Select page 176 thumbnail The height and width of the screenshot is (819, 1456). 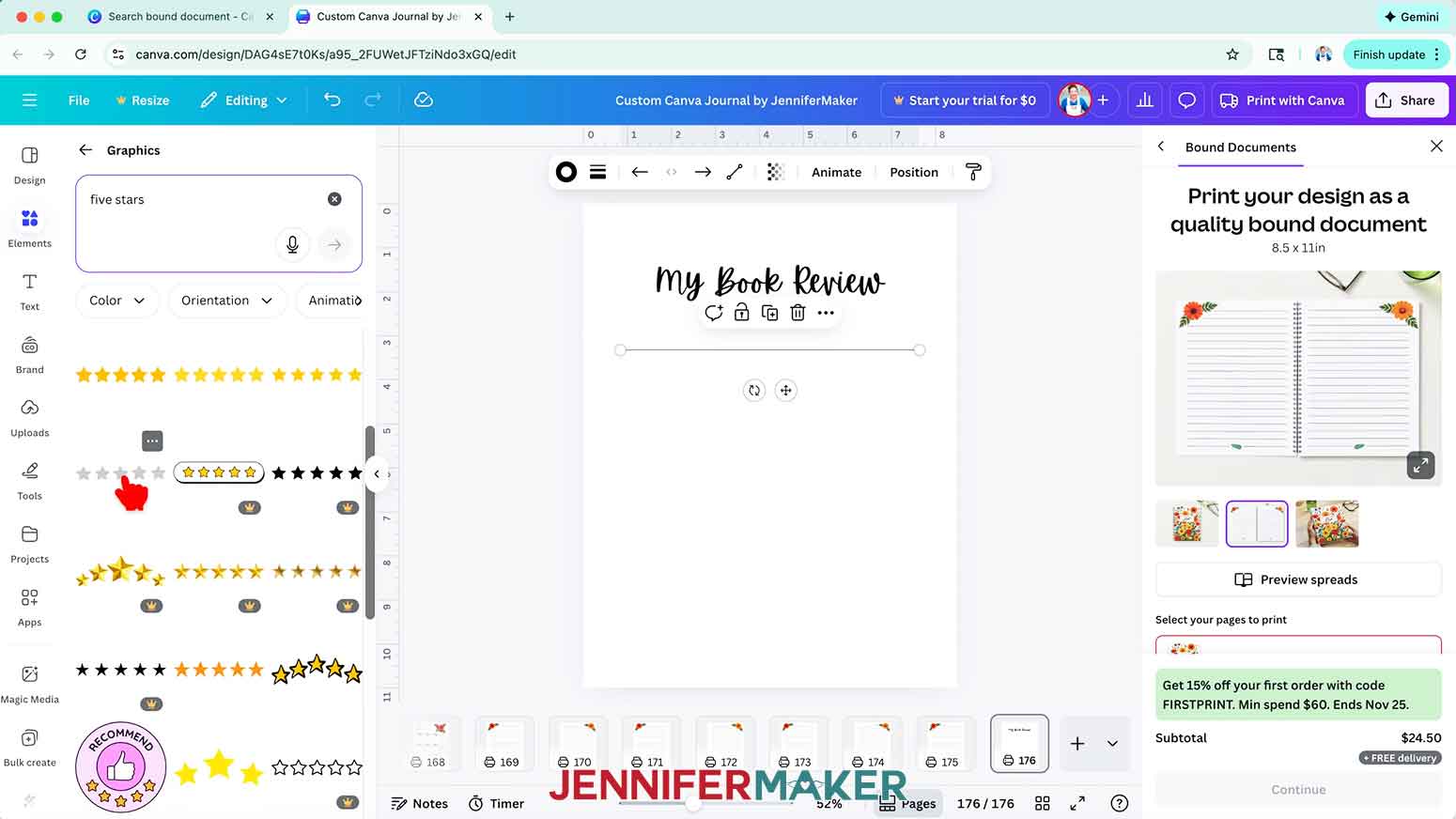(x=1019, y=742)
